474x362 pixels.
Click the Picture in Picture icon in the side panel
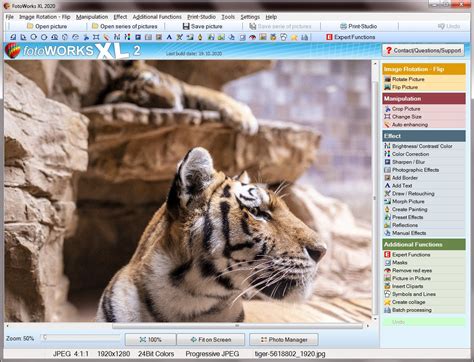[x=387, y=278]
